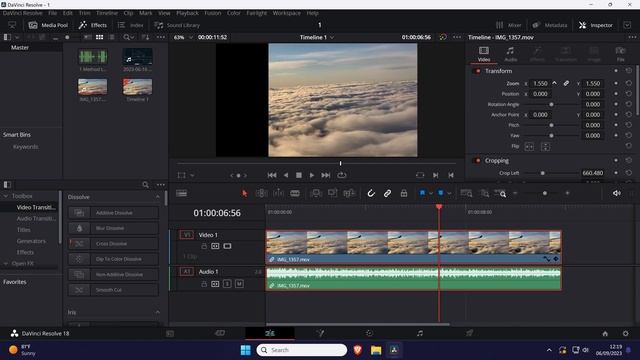Lock the Video 1 track

204,246
